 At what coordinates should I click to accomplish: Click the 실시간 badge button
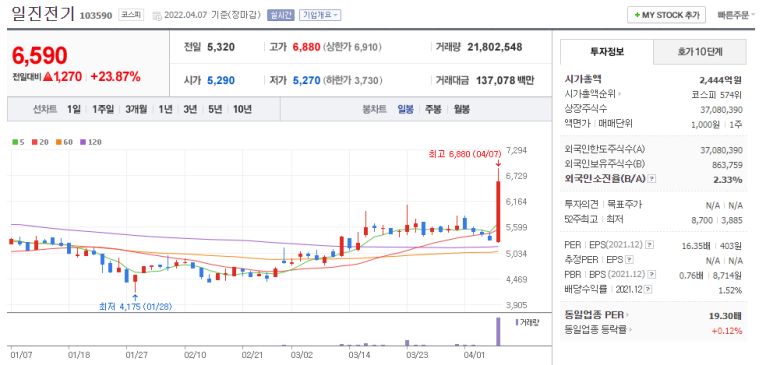pos(281,15)
